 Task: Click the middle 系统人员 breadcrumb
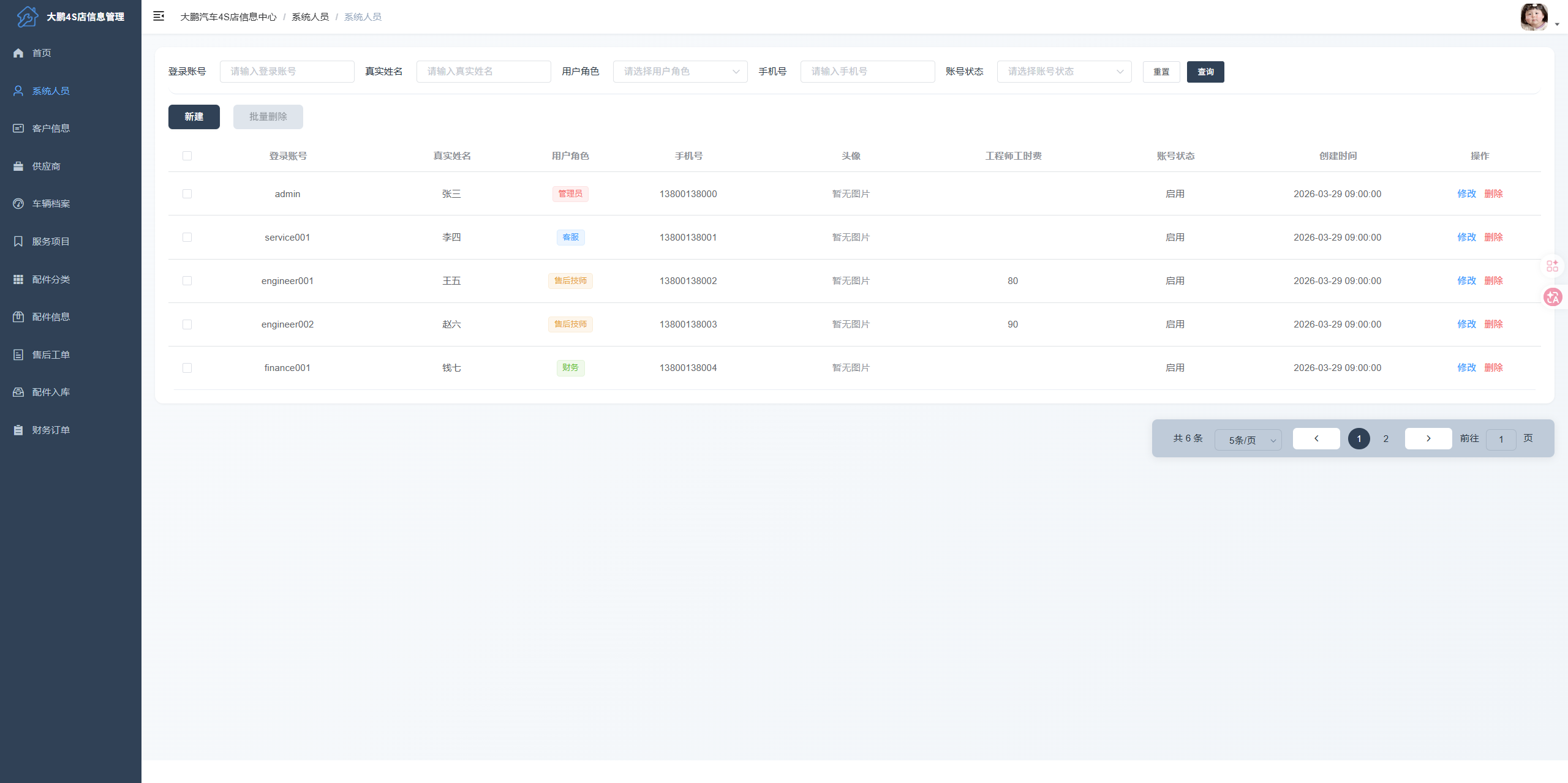310,17
